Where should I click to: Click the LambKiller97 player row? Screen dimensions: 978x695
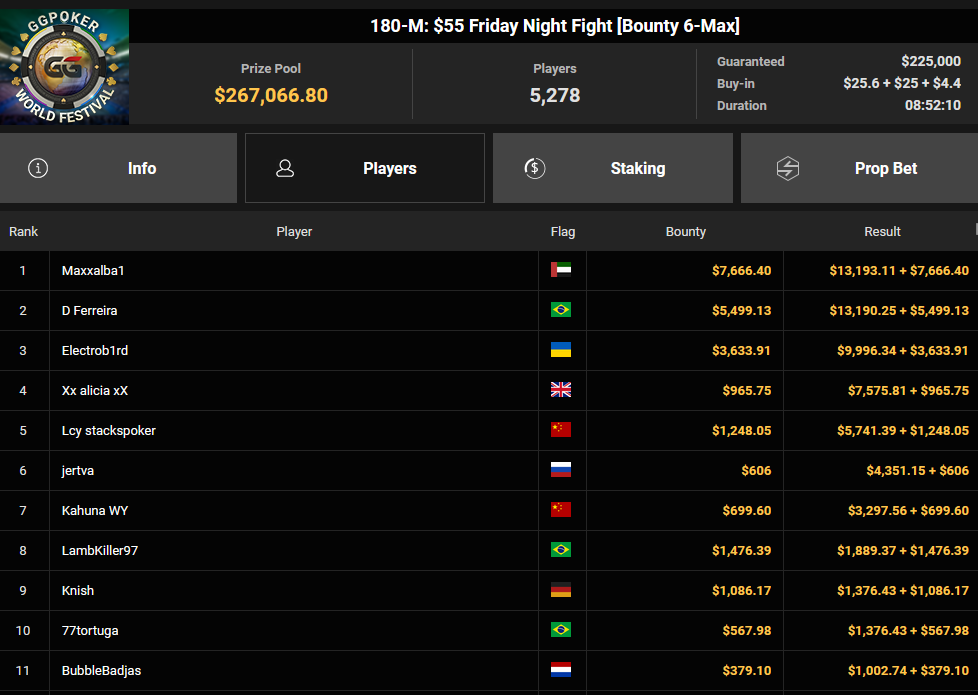pyautogui.click(x=489, y=550)
